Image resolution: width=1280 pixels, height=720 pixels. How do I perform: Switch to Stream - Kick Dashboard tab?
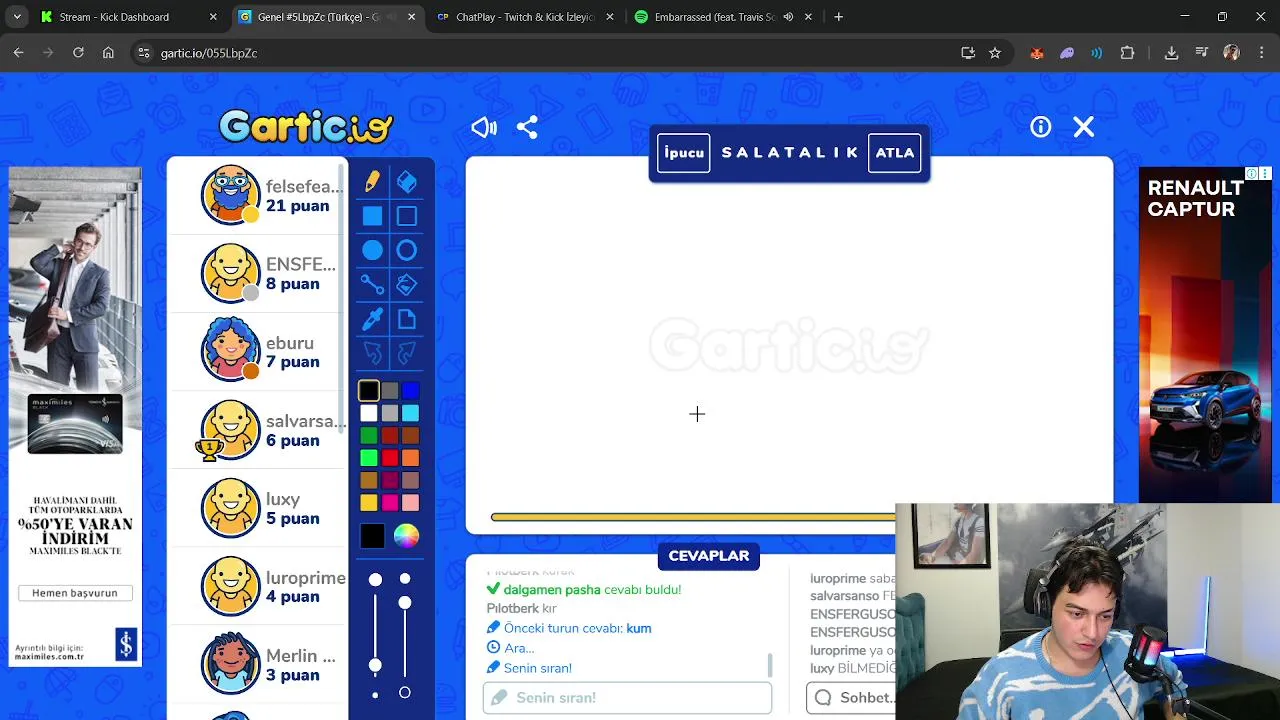coord(128,17)
